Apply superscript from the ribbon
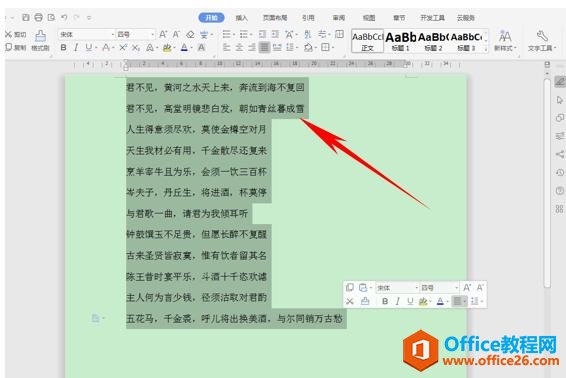 123,47
